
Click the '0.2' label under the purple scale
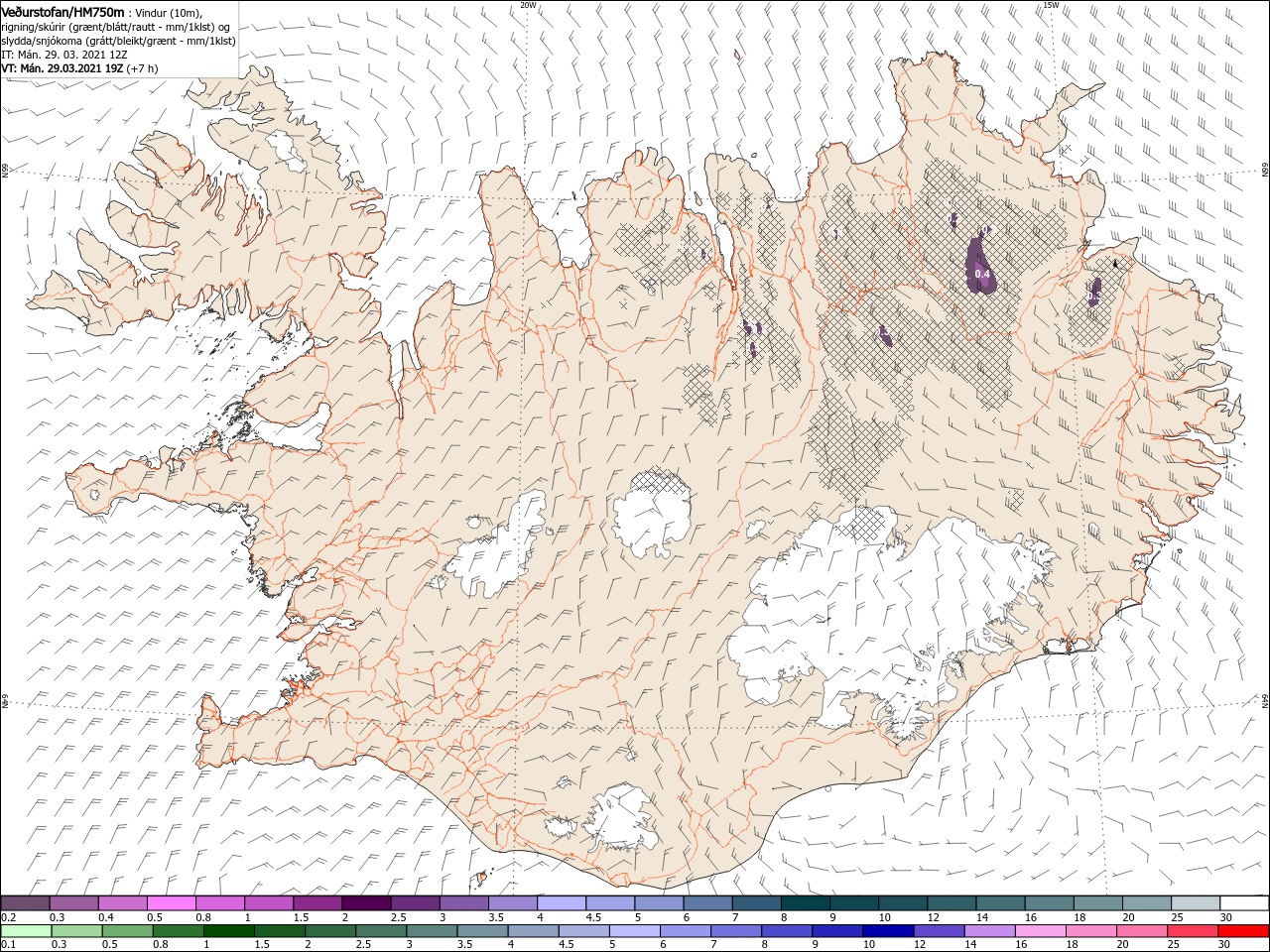(7, 918)
